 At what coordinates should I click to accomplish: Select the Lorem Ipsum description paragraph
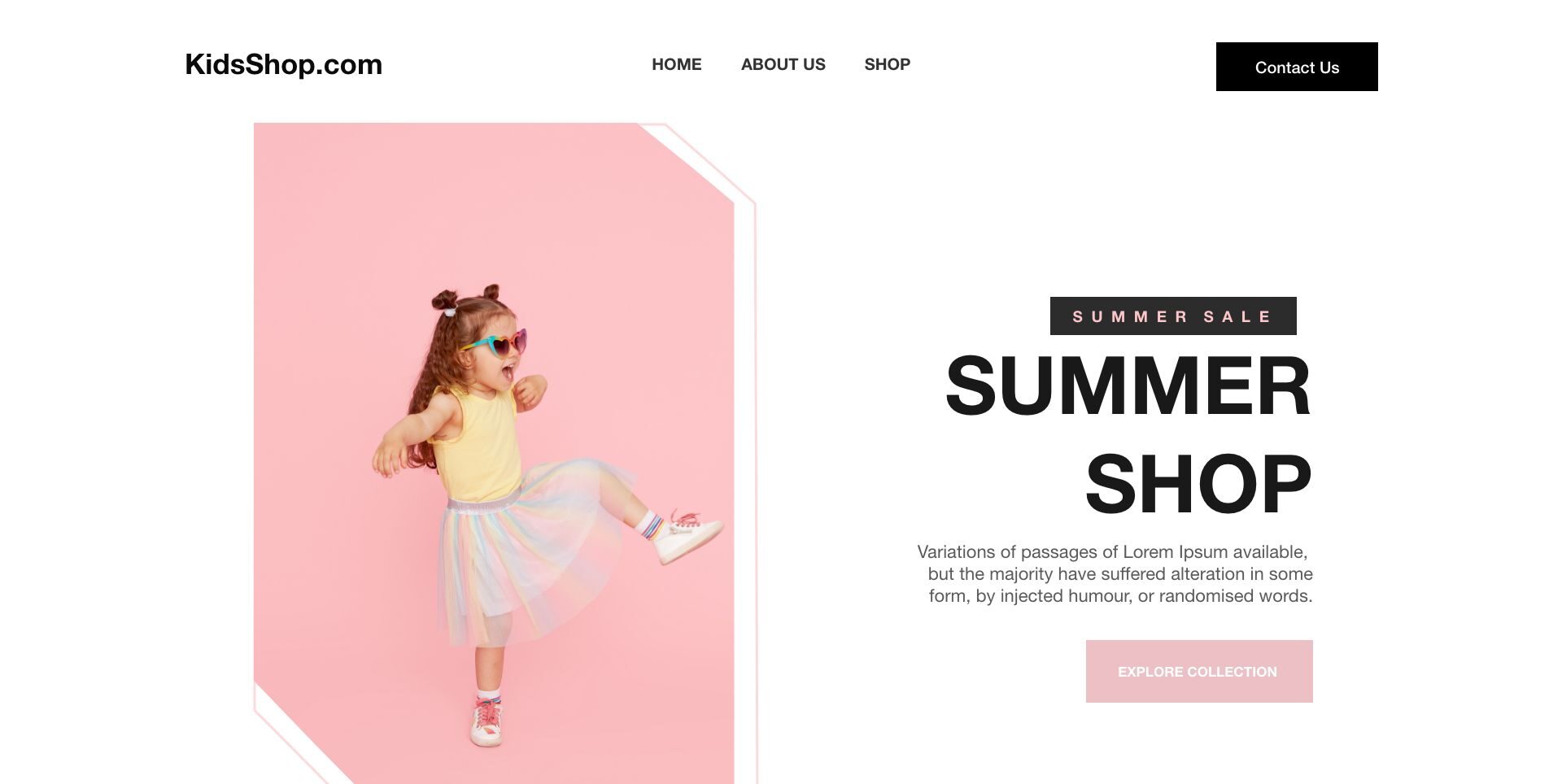[x=1115, y=573]
